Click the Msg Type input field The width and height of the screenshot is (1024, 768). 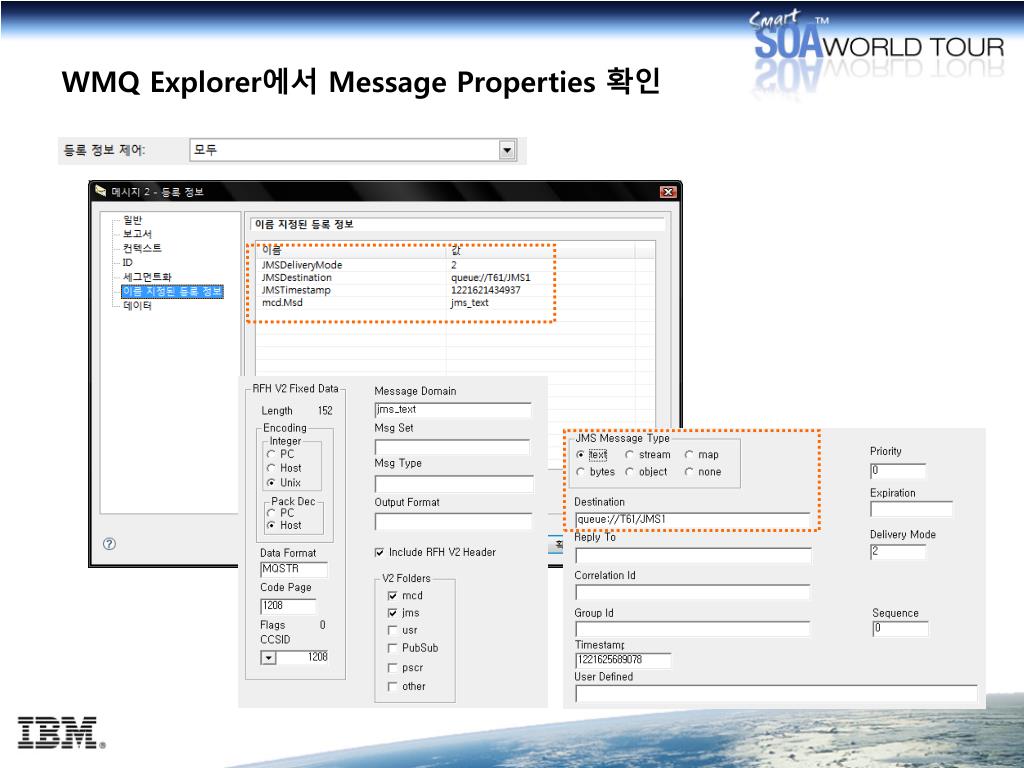(454, 483)
